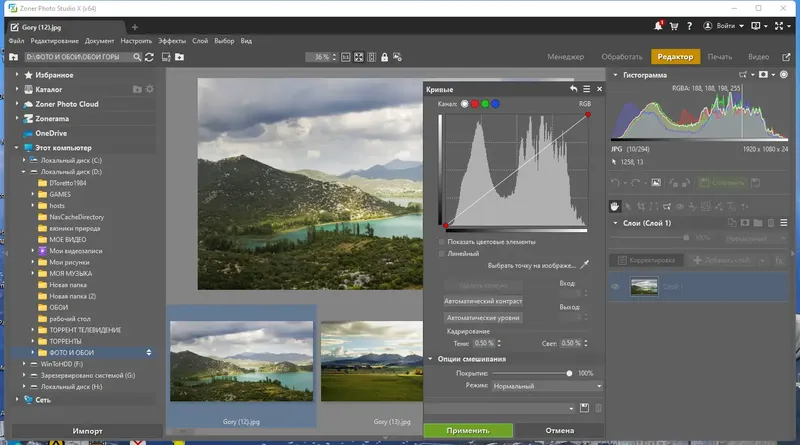Click the eyedropper to pick image point

click(585, 265)
